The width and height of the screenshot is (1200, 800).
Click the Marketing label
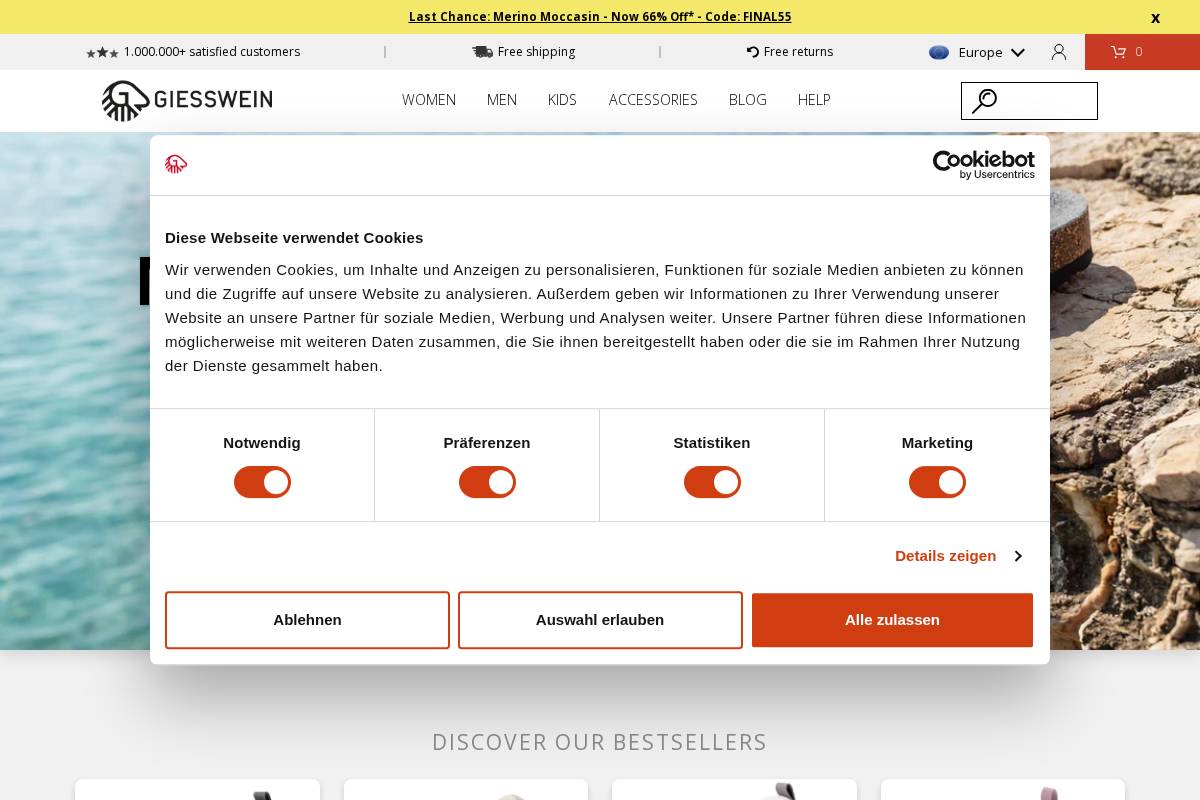[937, 443]
